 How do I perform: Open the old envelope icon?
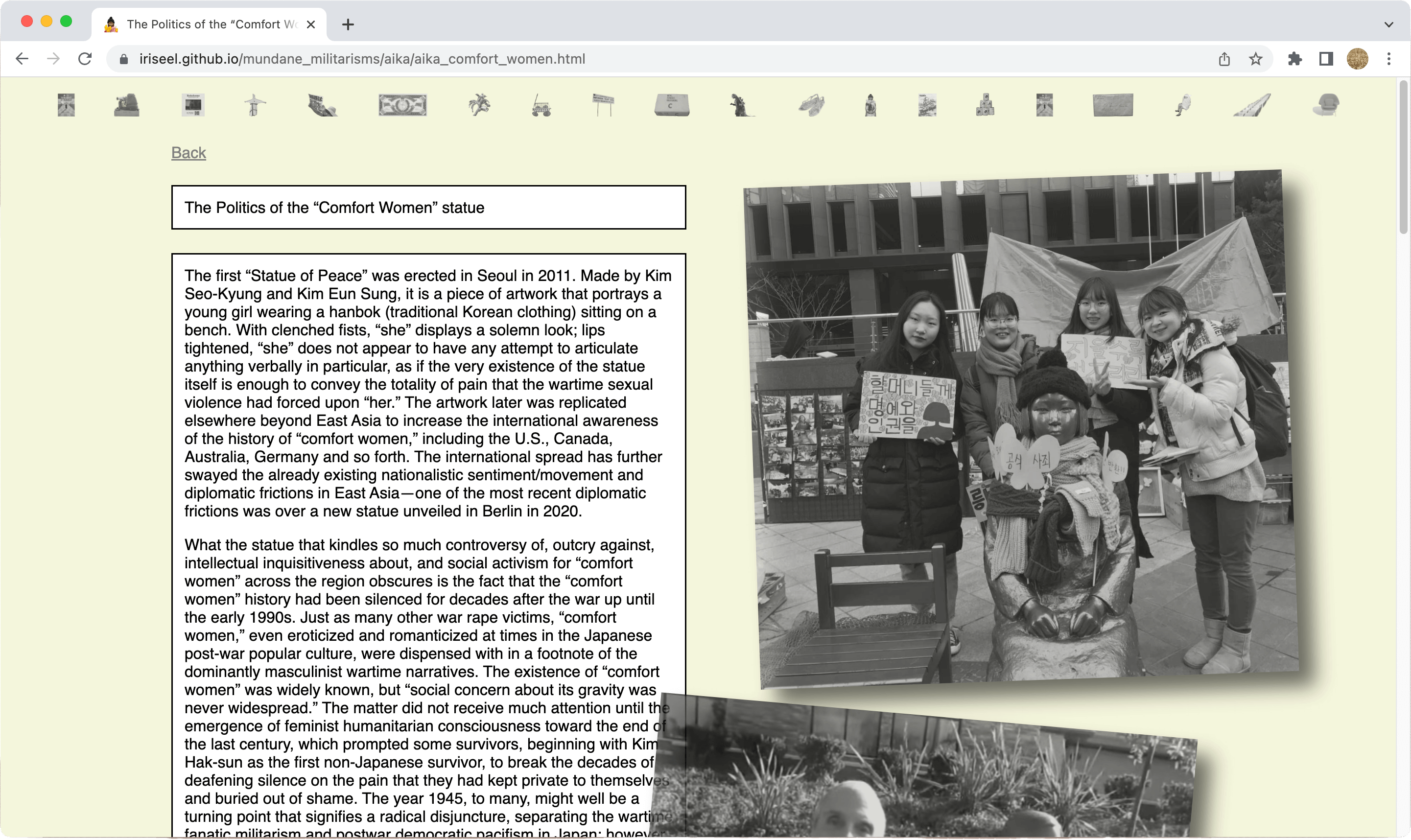[x=1113, y=105]
